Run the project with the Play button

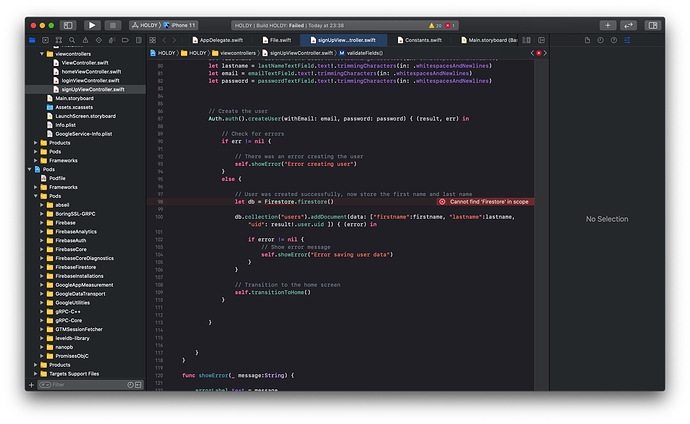[x=92, y=26]
